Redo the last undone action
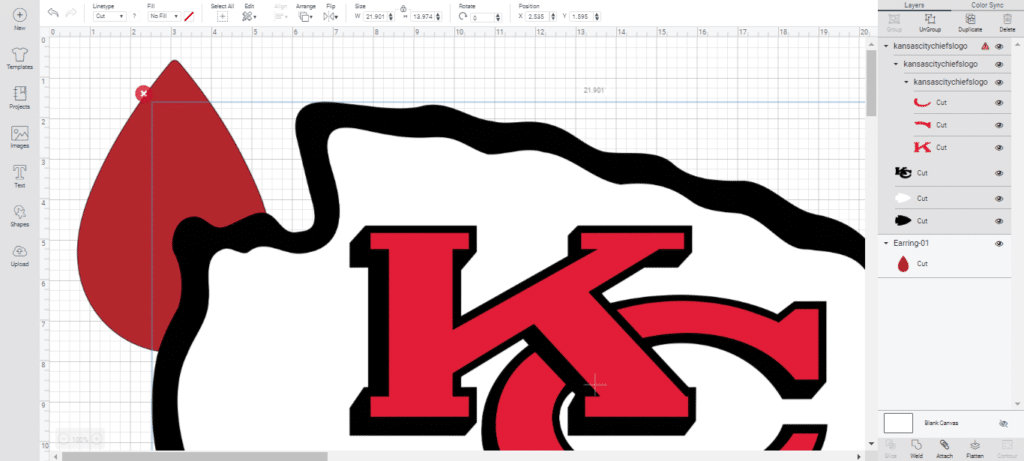1024x461 pixels. pyautogui.click(x=71, y=12)
